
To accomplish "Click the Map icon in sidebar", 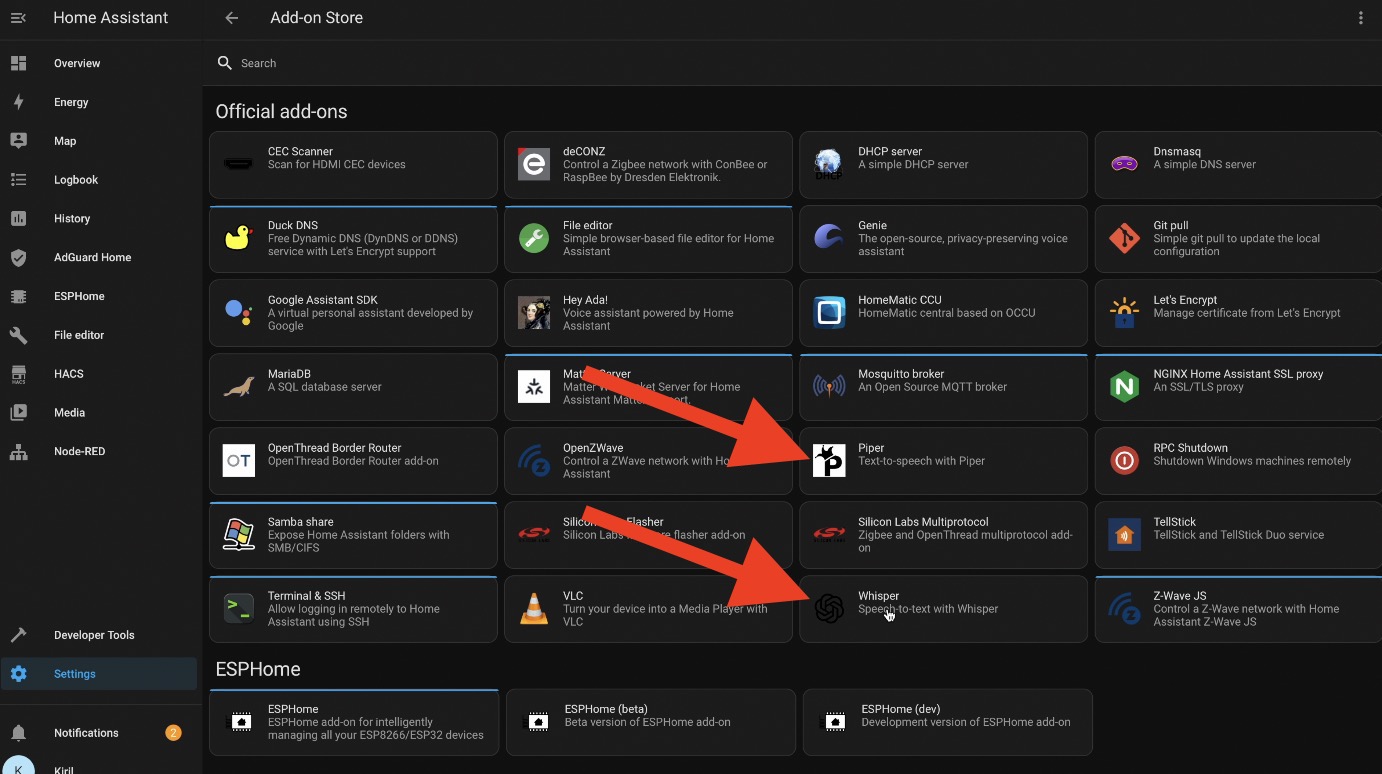I will (18, 141).
